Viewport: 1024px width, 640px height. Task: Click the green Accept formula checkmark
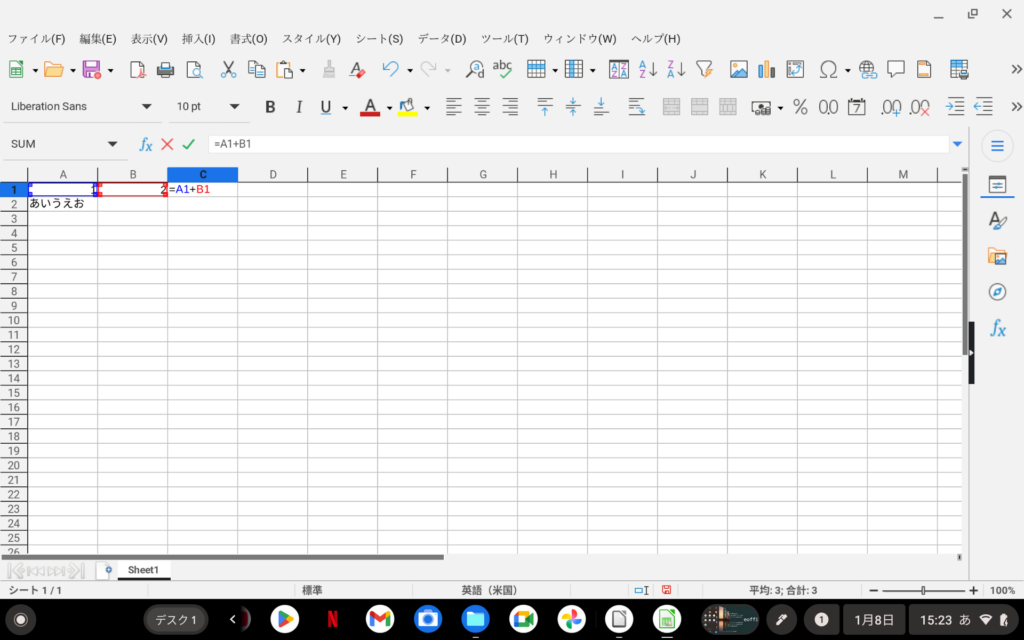click(x=188, y=144)
